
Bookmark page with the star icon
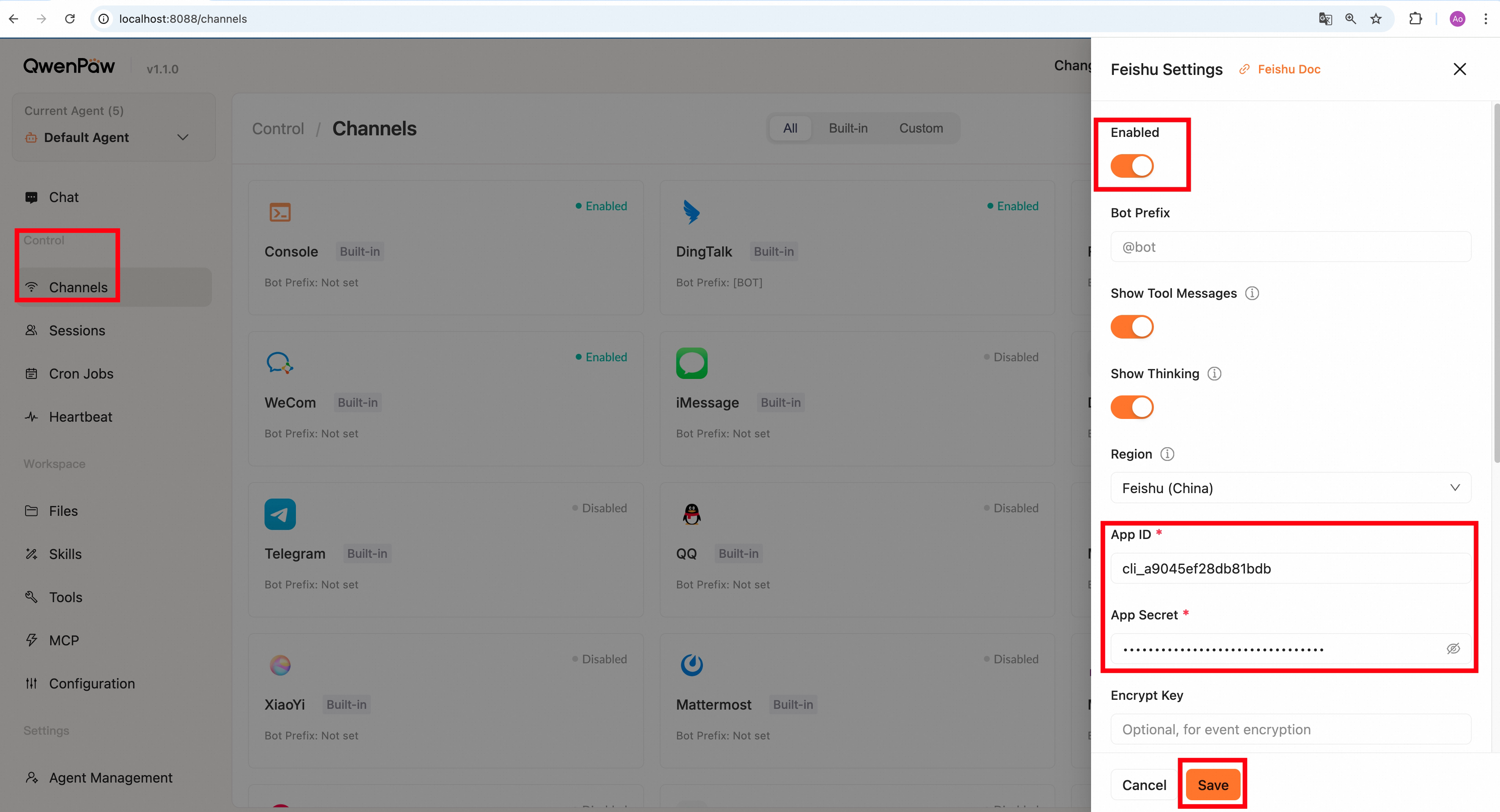pos(1376,18)
